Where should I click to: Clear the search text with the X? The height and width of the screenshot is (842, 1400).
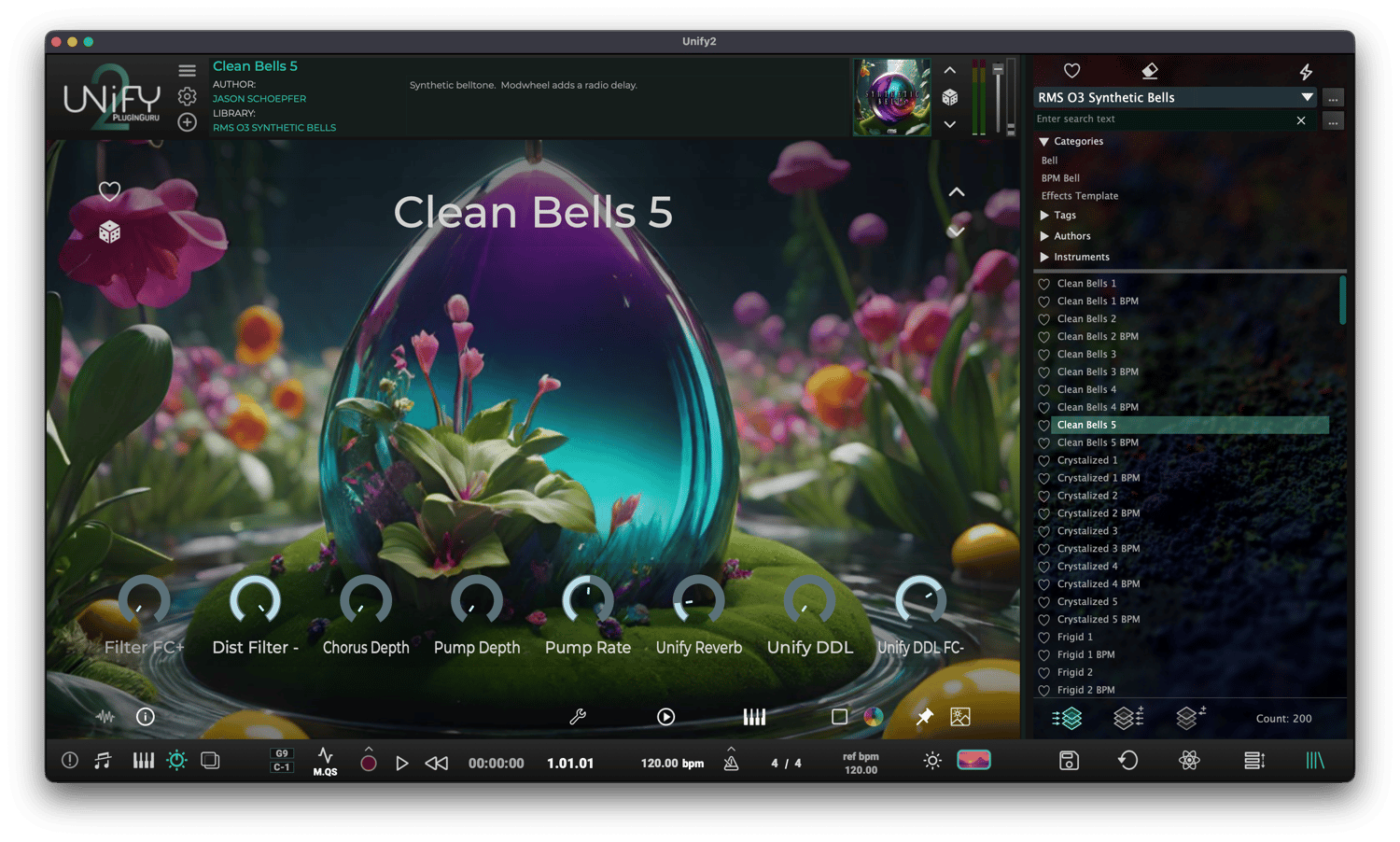click(1301, 120)
